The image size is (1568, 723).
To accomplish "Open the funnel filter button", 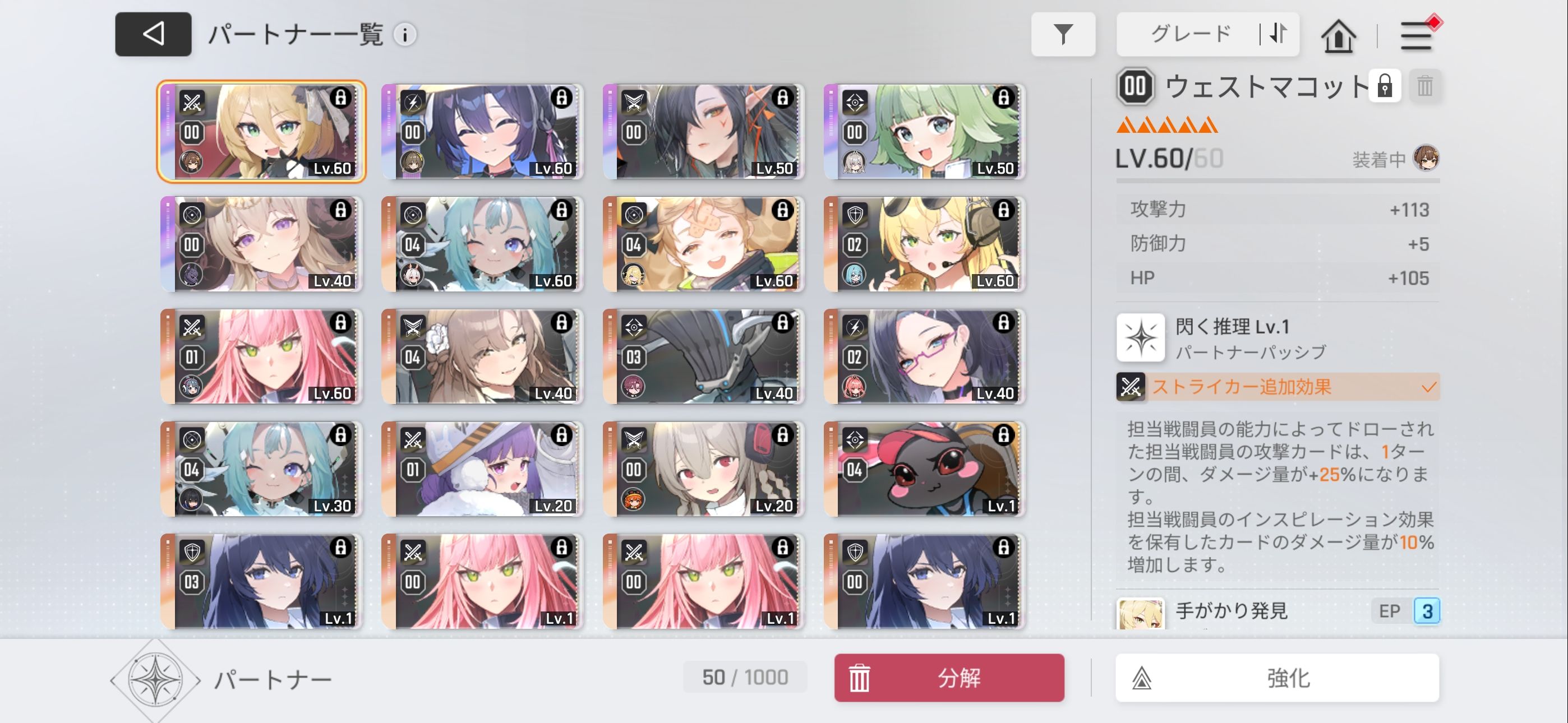I will coord(1063,34).
